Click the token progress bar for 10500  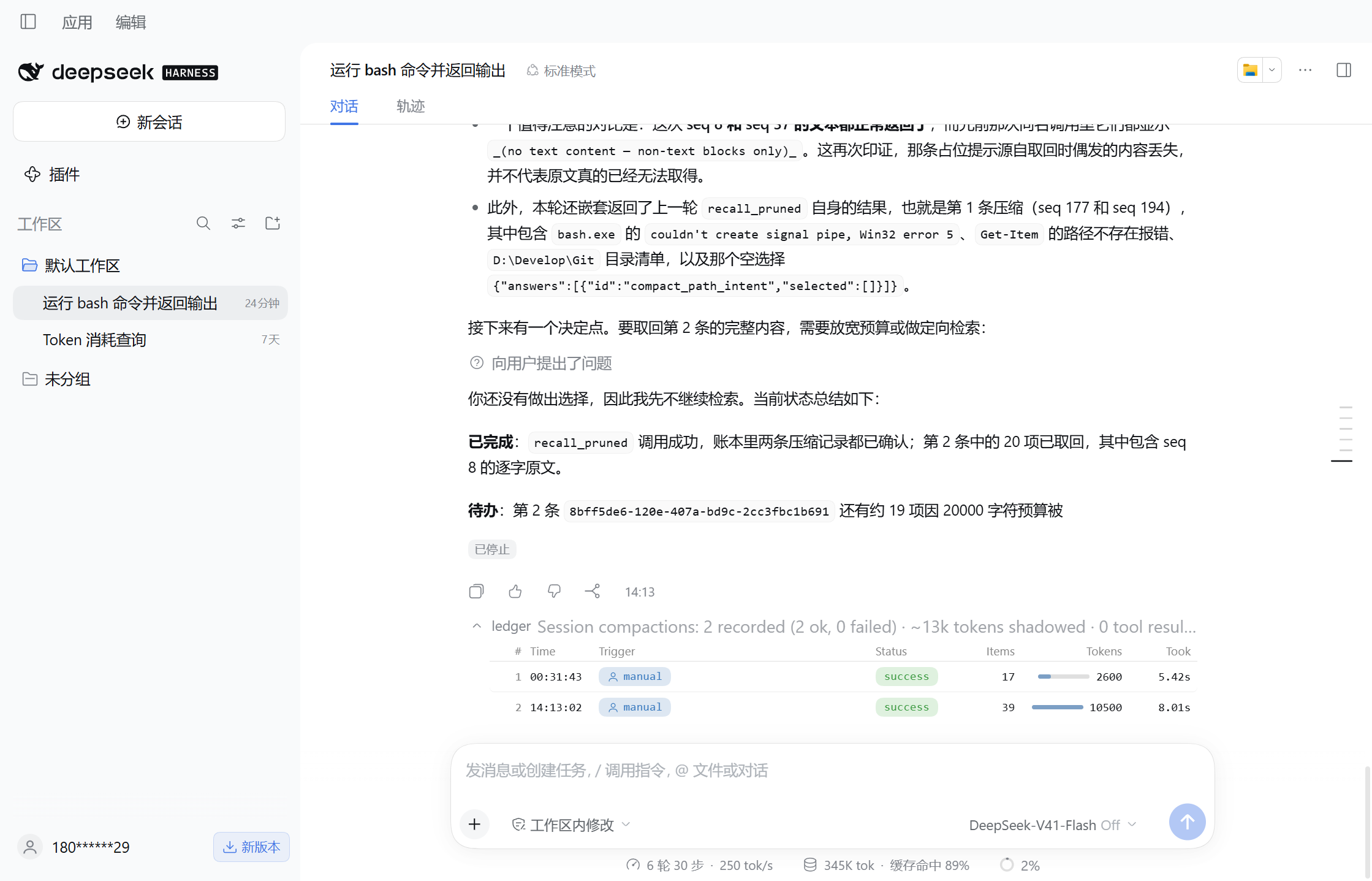(x=1058, y=707)
